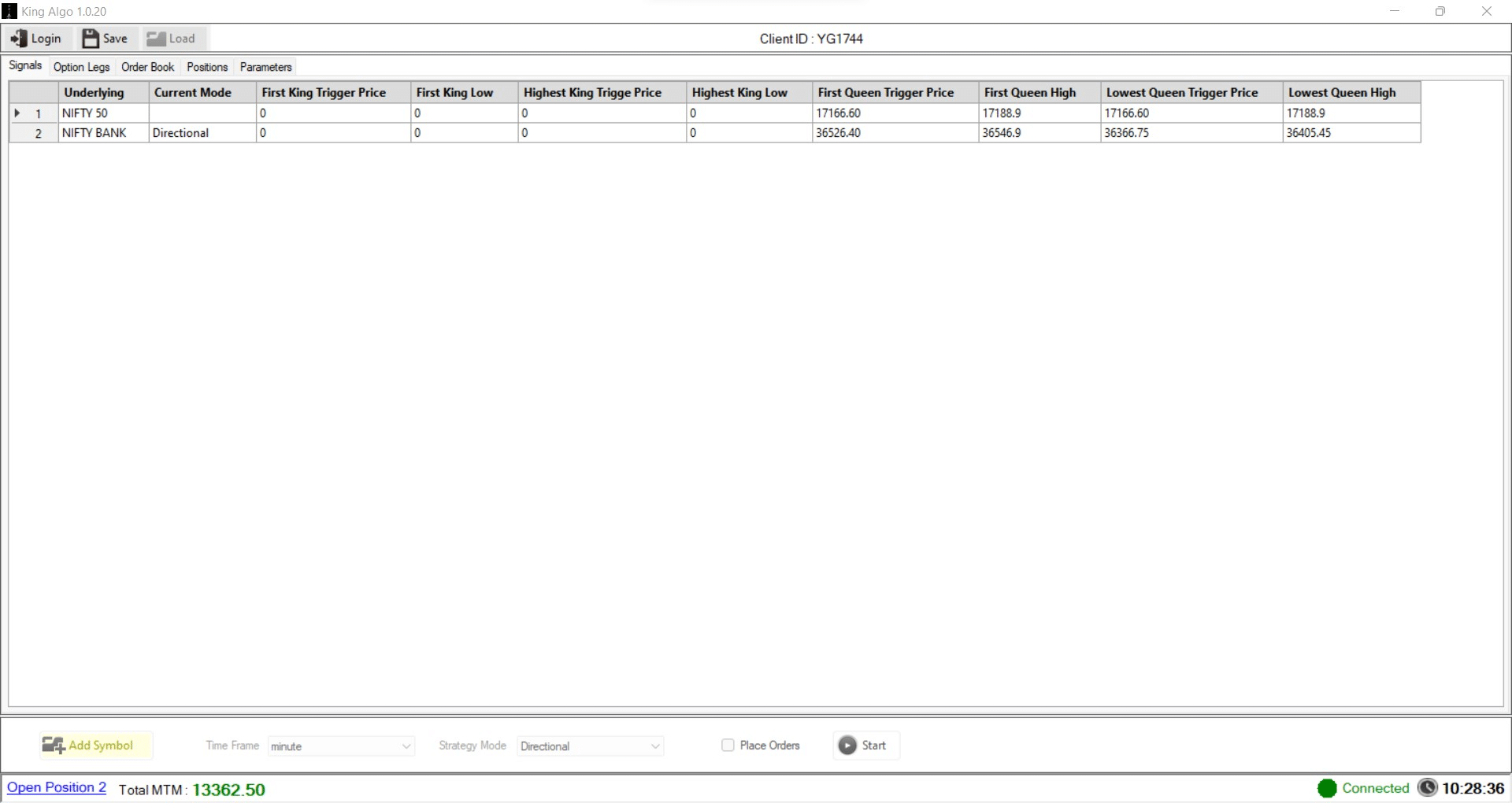Select the NIFTY 50 underlying cell
This screenshot has height=803, width=1512.
tap(103, 113)
